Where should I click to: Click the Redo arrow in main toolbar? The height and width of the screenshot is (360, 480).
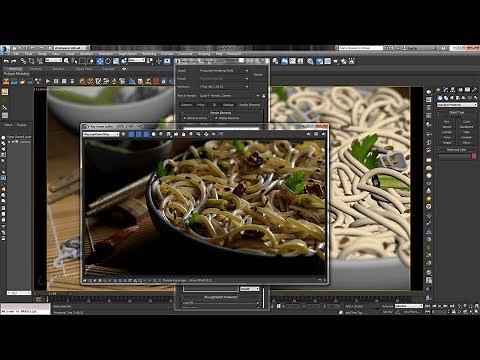click(14, 61)
